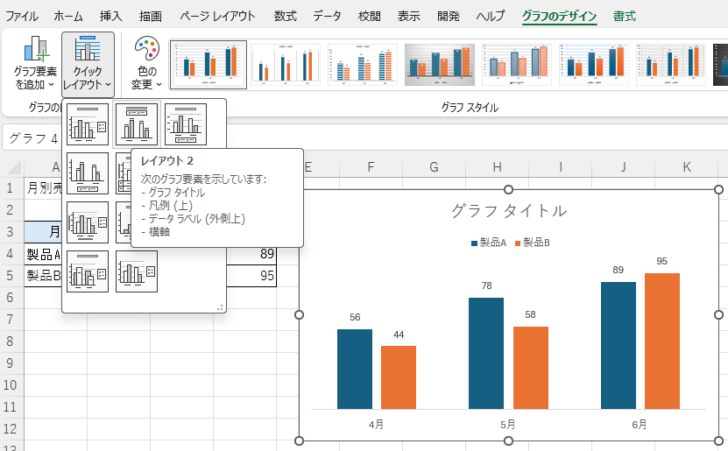
Task: Apply sixth chart style with gridlines
Action: [594, 65]
